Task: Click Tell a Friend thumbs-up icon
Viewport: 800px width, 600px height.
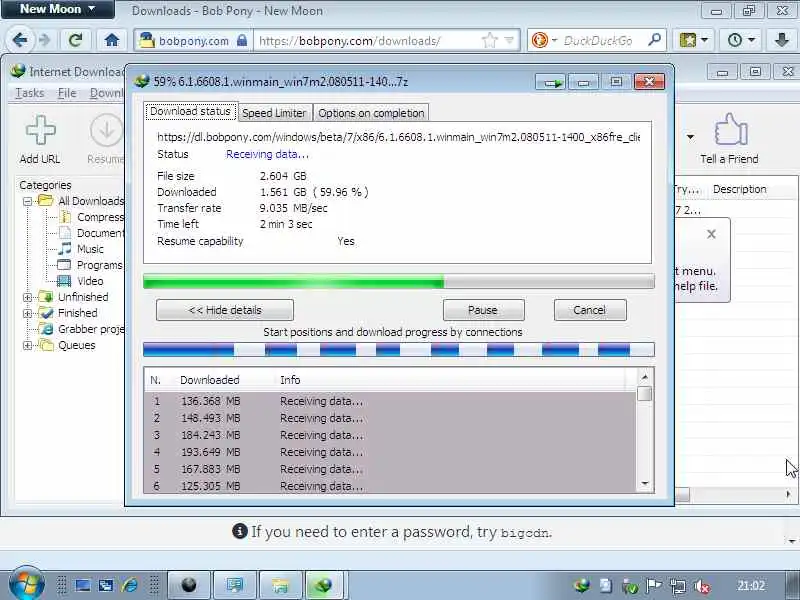Action: [x=731, y=130]
